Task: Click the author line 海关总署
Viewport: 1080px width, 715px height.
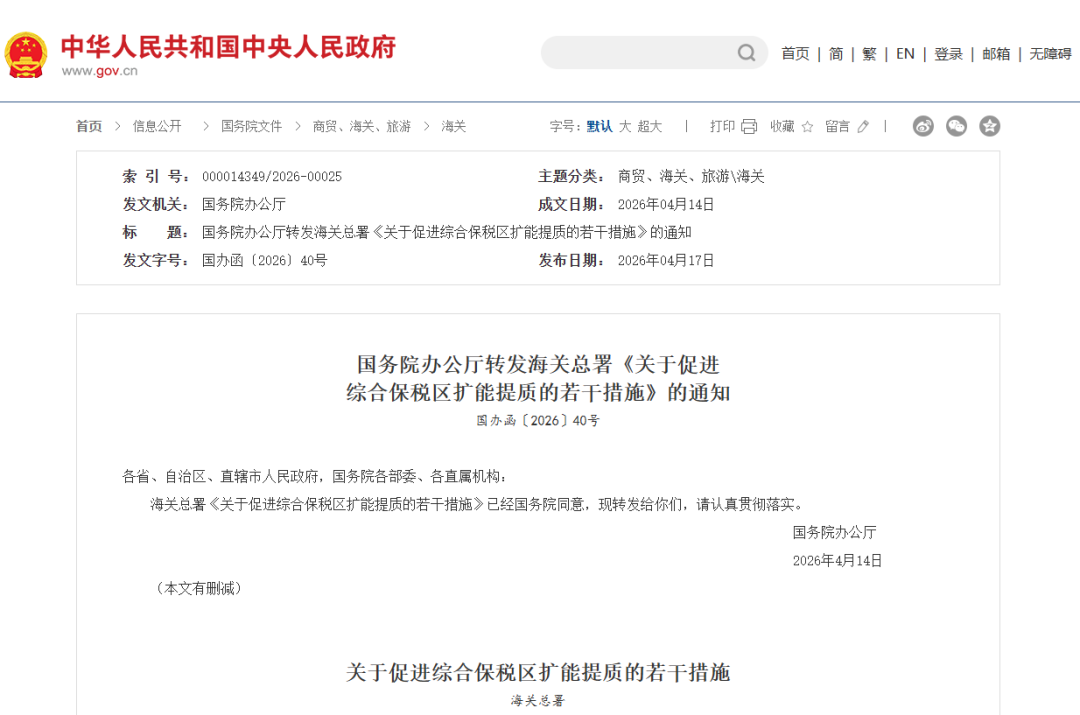Action: 538,701
